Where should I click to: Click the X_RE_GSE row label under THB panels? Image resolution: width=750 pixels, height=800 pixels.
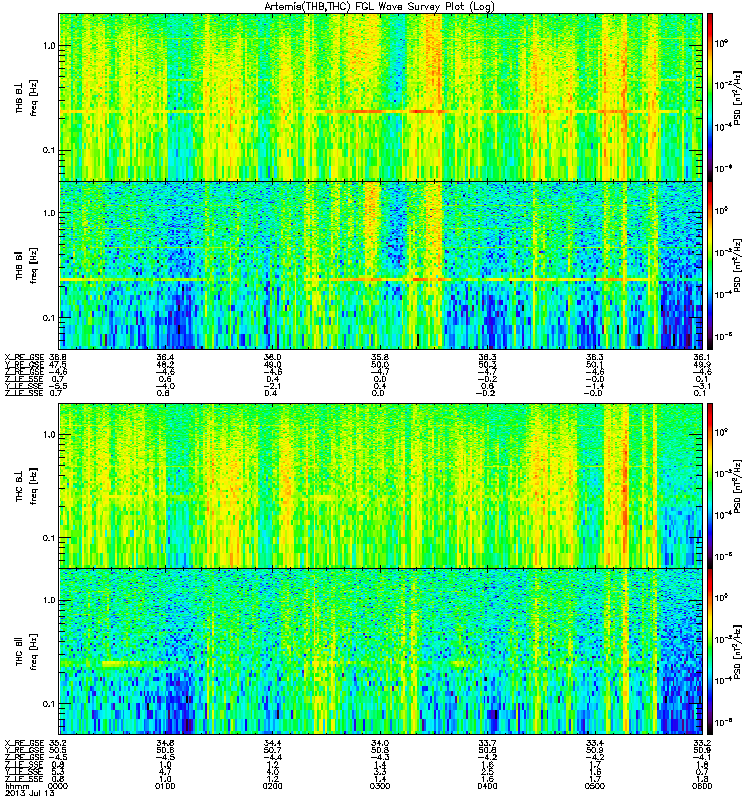pyautogui.click(x=24, y=357)
